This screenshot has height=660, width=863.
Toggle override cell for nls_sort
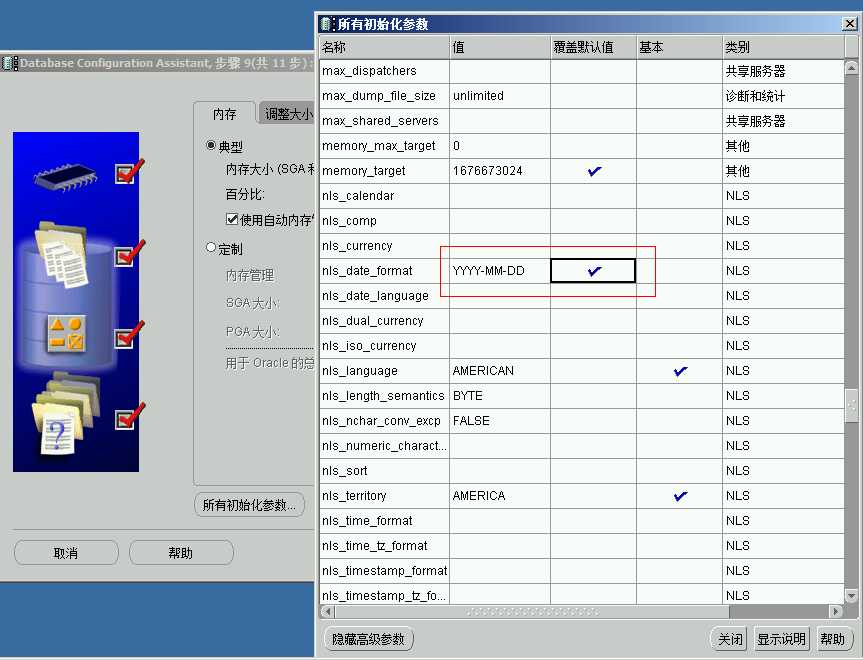tap(593, 471)
